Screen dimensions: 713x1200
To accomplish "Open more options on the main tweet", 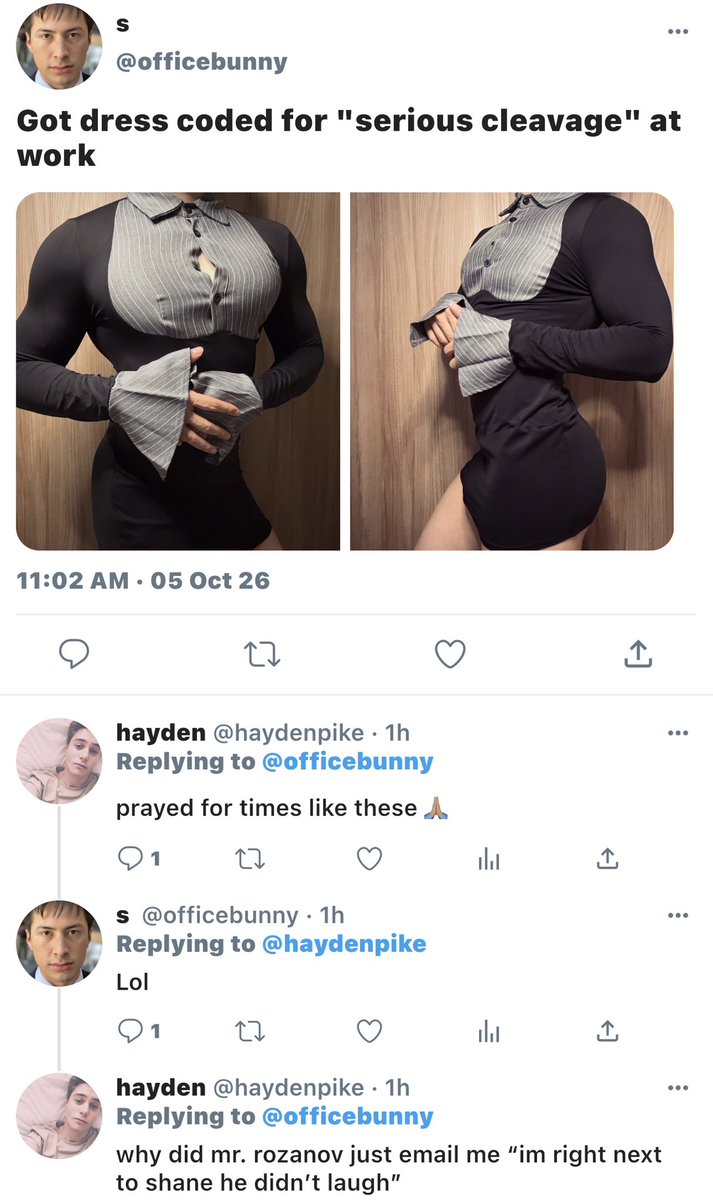I will click(x=677, y=32).
